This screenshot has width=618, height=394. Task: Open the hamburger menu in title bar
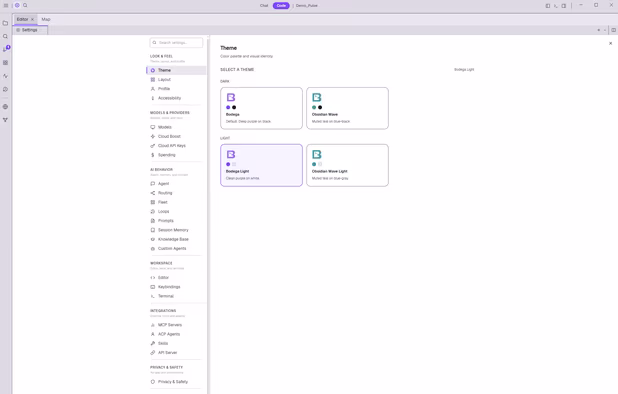[6, 6]
